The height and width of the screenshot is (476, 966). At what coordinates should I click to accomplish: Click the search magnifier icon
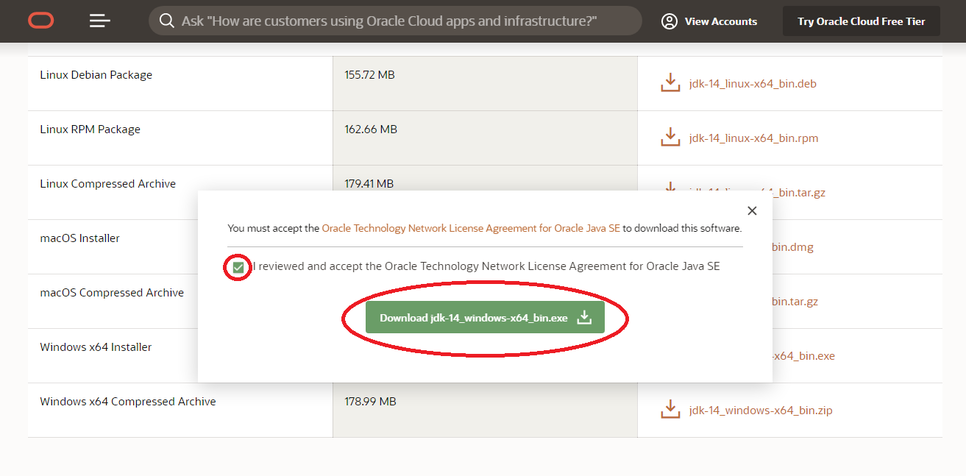click(166, 21)
